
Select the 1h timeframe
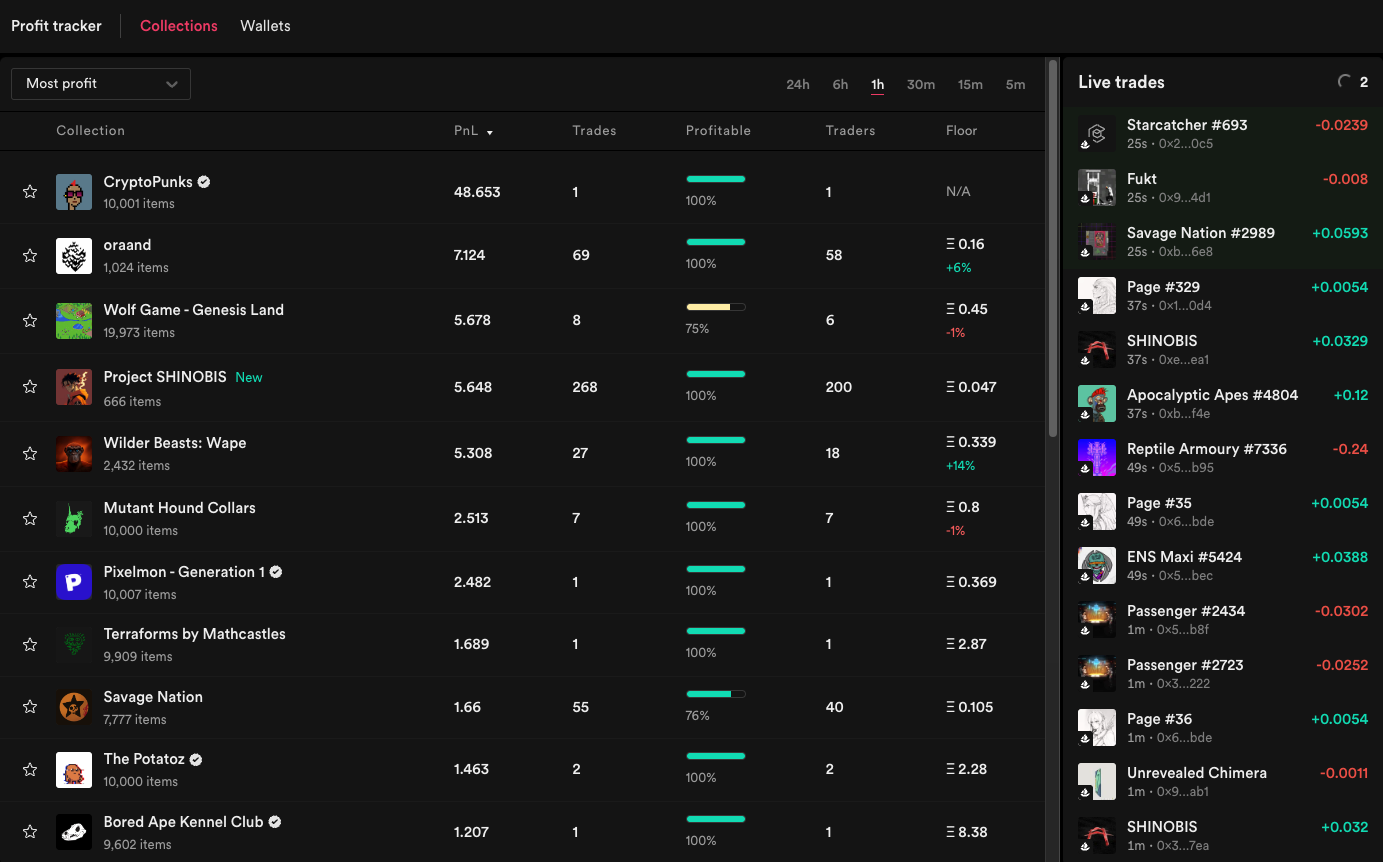[x=877, y=85]
